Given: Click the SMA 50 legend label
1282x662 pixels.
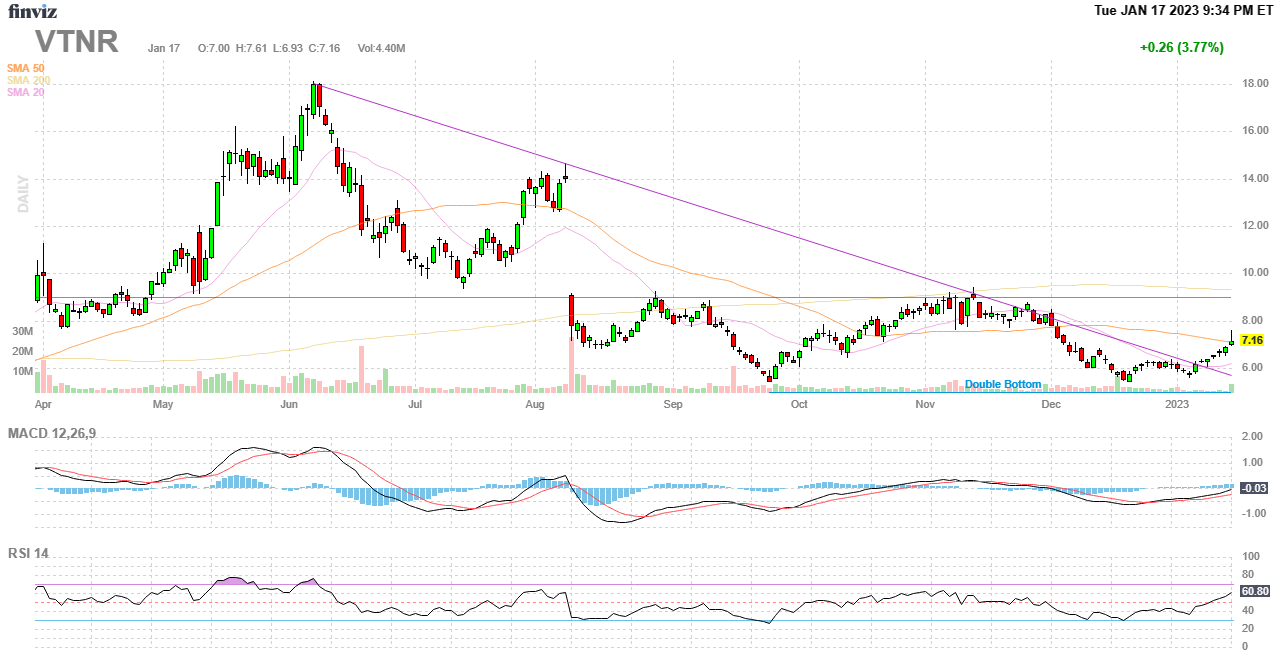Looking at the screenshot, I should [26, 68].
